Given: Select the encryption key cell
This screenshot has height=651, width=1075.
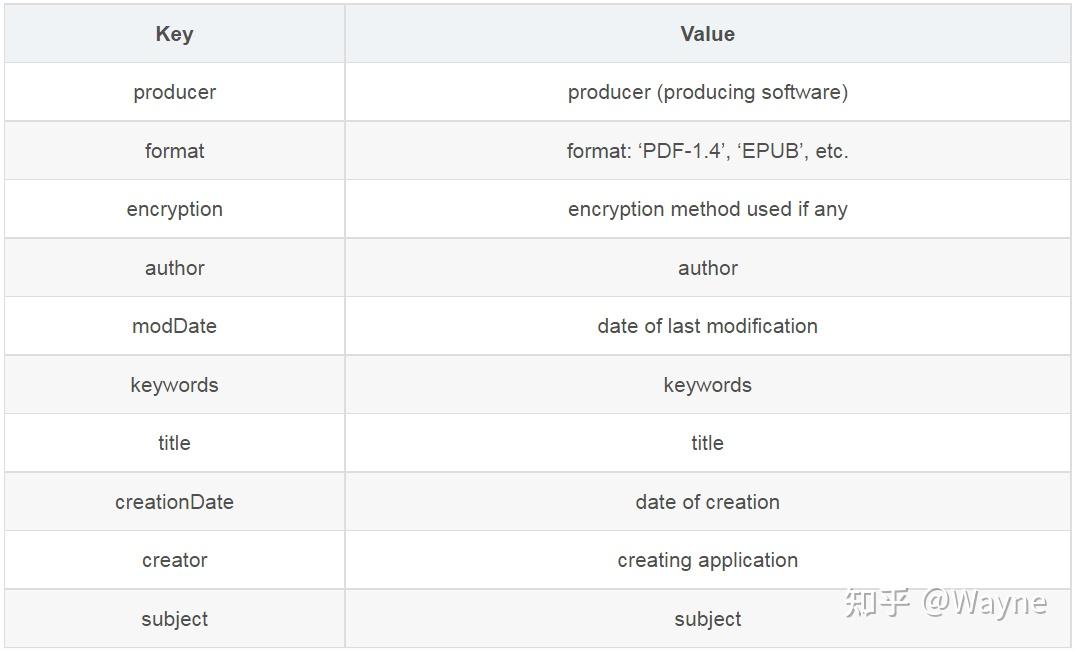Looking at the screenshot, I should click(x=174, y=209).
